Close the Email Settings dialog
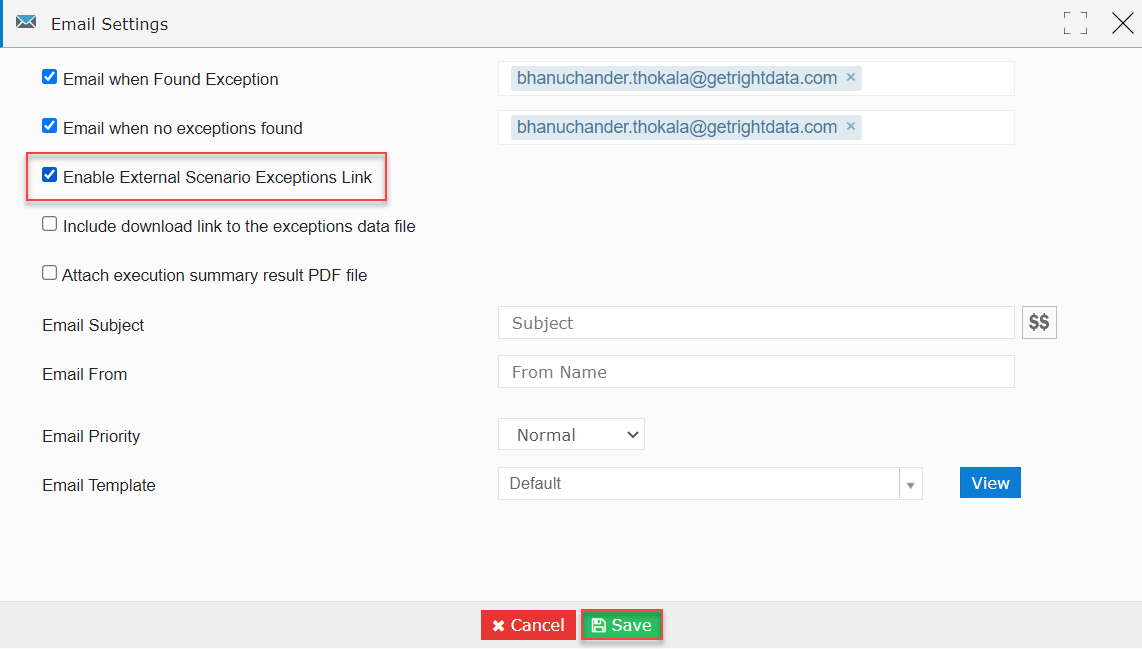The height and width of the screenshot is (649, 1142). pyautogui.click(x=1122, y=23)
